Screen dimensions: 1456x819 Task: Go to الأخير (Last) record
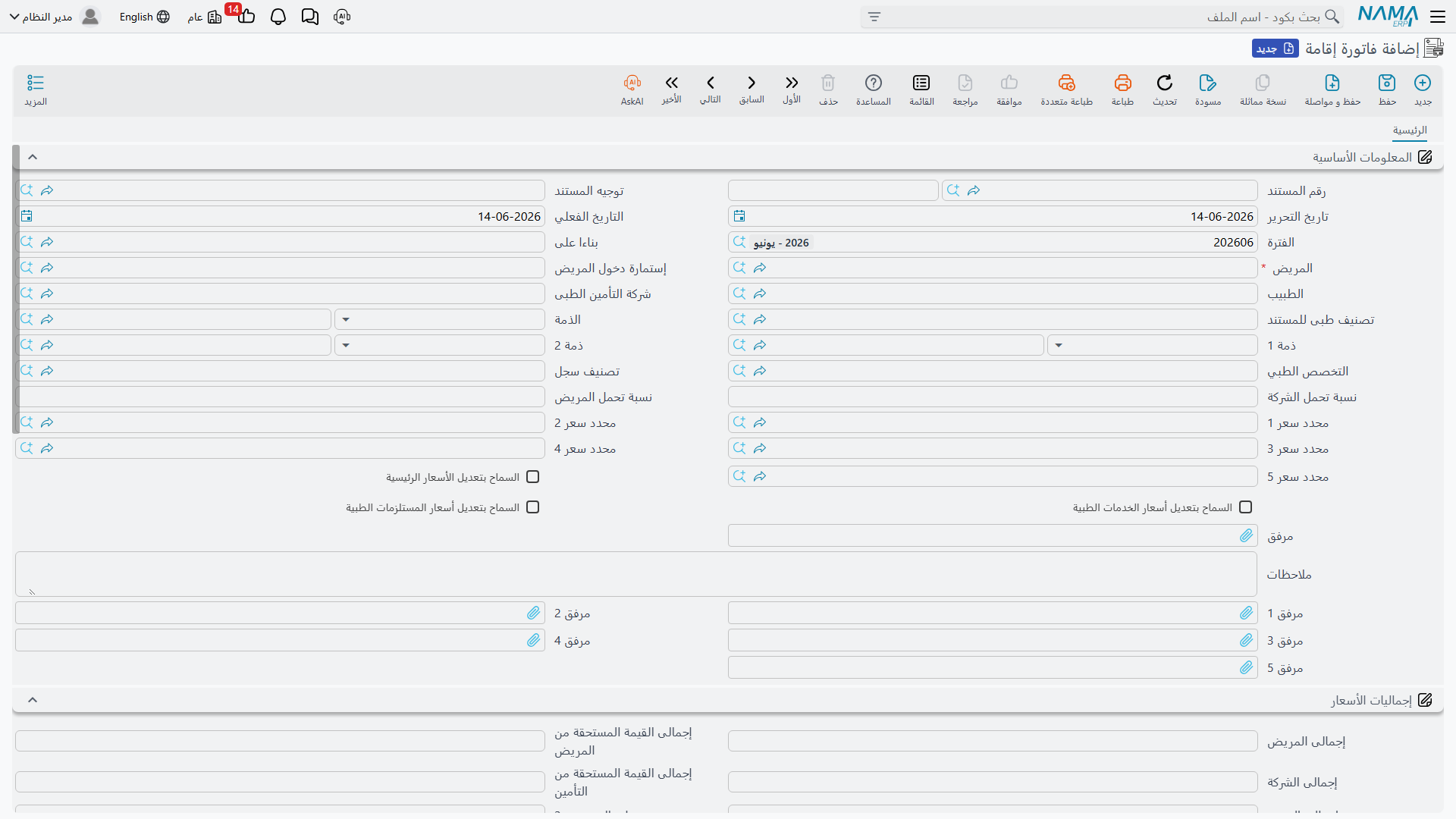(671, 83)
